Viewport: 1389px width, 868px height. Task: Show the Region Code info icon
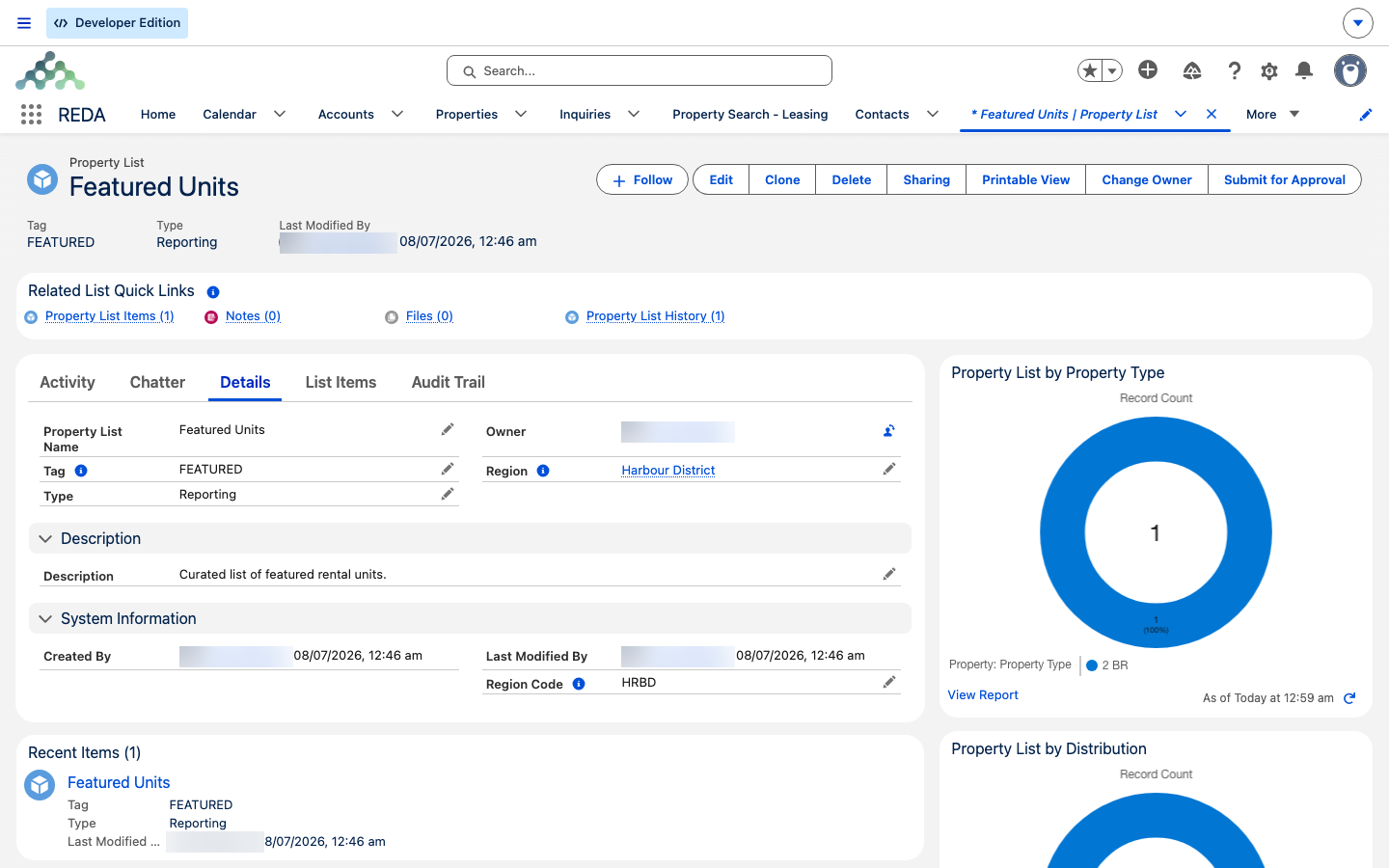(x=579, y=684)
